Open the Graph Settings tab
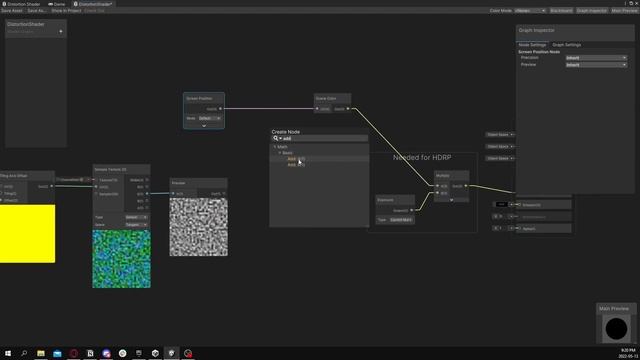The height and width of the screenshot is (360, 640). [x=567, y=45]
